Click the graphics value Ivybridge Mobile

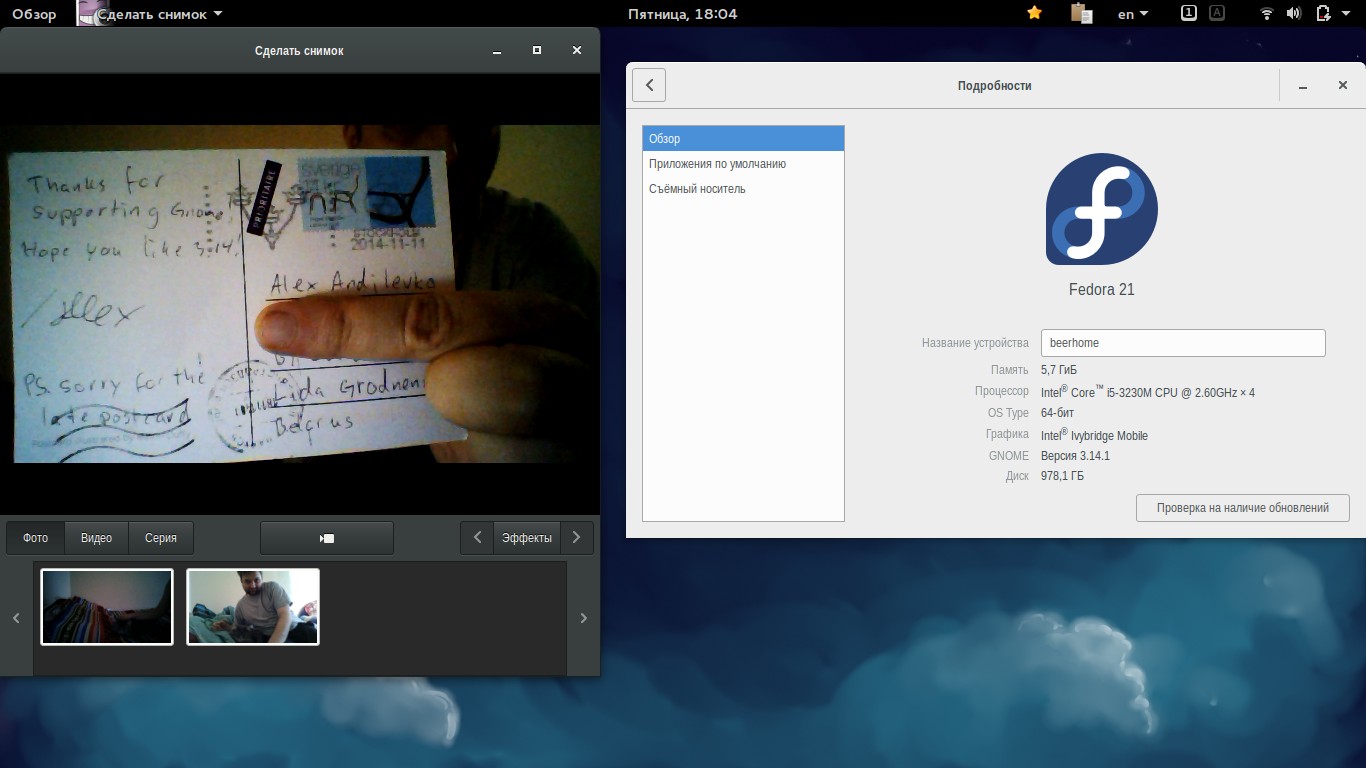coord(1094,435)
